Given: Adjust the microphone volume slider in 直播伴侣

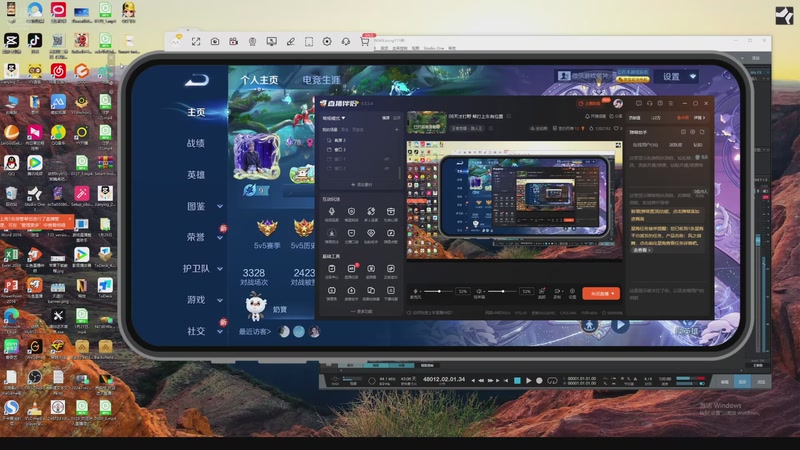Looking at the screenshot, I should [x=439, y=291].
